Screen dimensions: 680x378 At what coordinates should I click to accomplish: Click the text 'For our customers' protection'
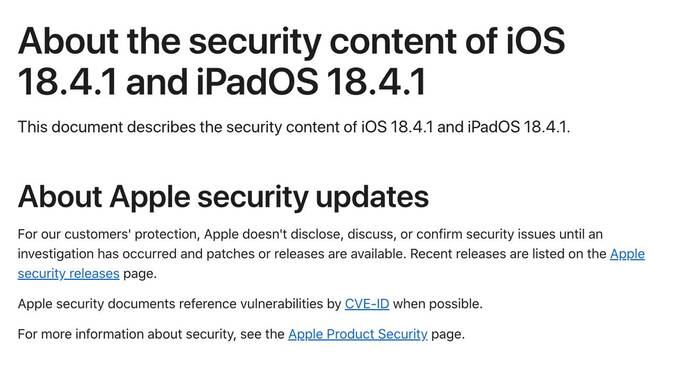coord(108,234)
